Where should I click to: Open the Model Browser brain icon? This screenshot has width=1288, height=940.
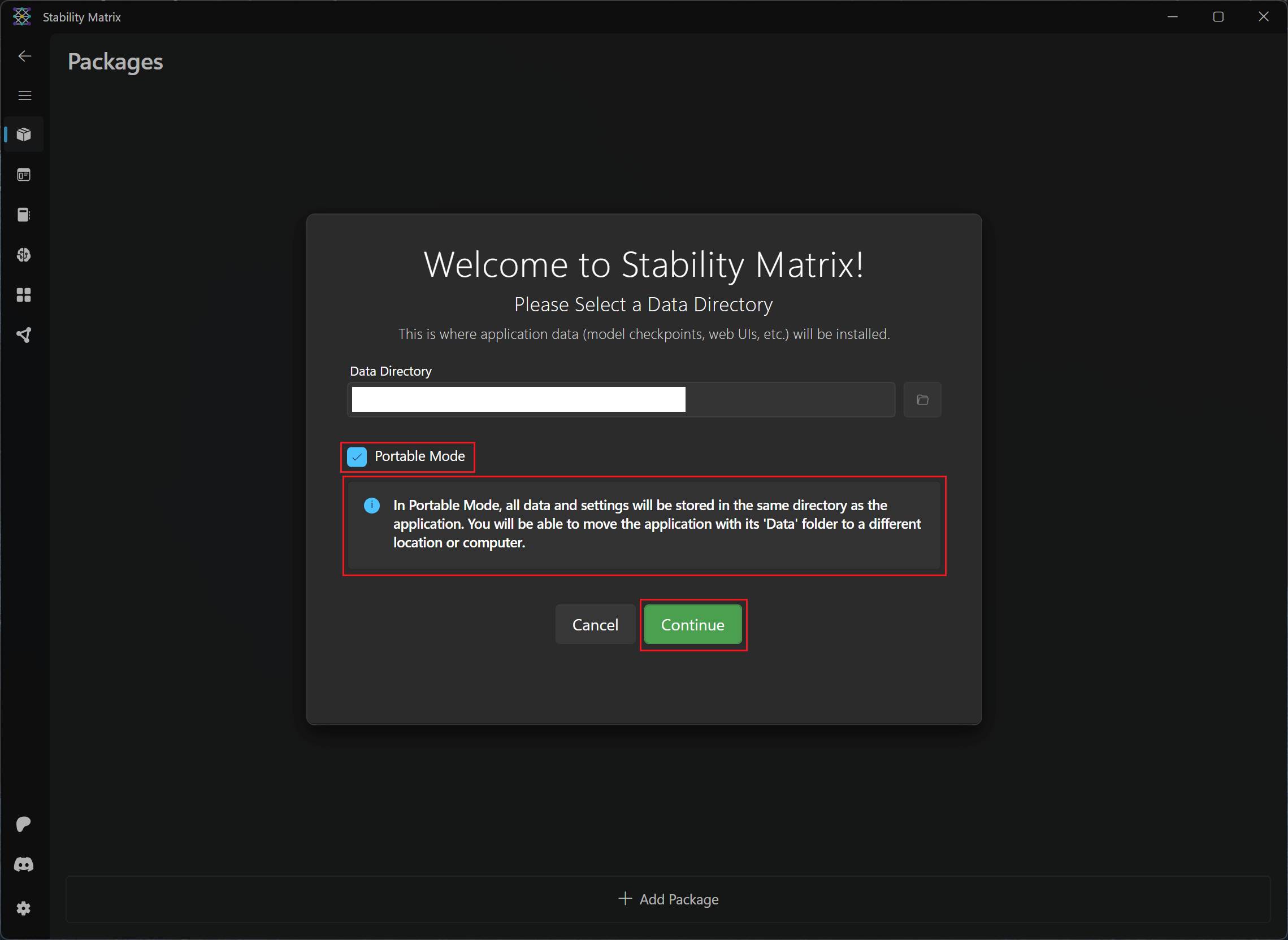pos(23,255)
